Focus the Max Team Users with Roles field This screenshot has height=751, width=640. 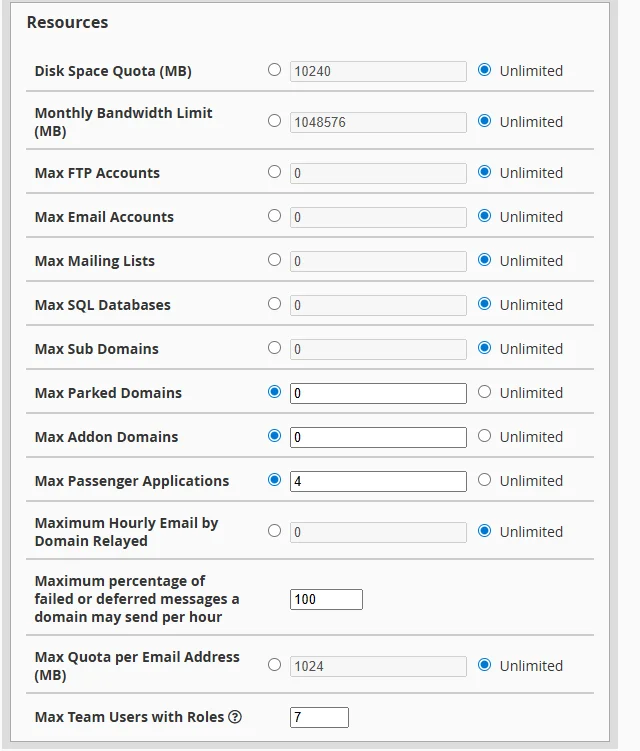[319, 717]
